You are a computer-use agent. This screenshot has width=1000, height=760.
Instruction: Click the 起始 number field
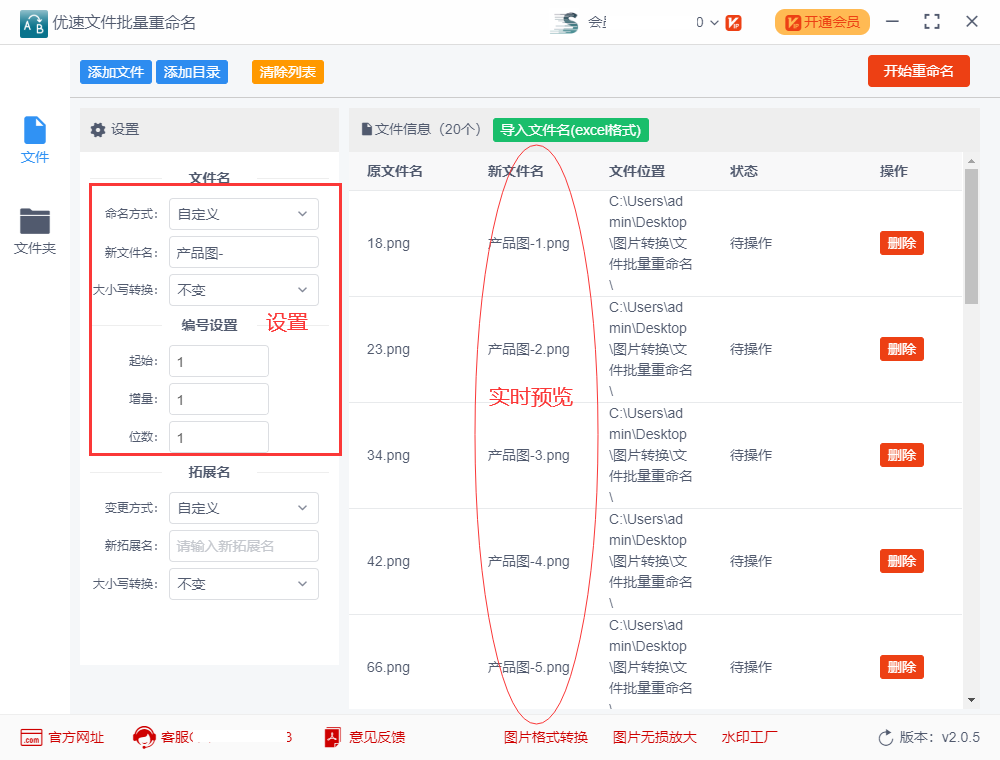coord(219,362)
